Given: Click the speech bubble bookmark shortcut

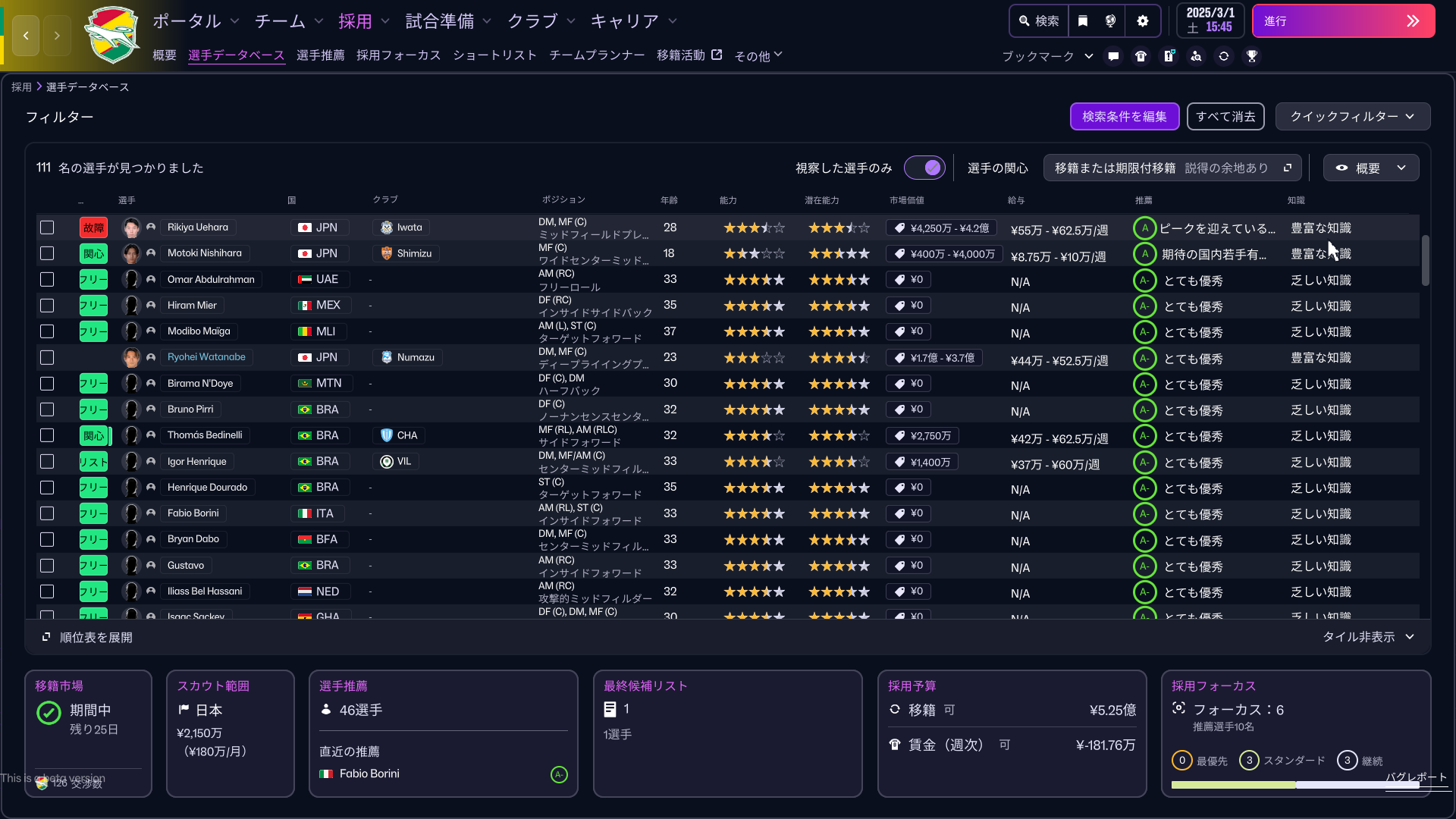Looking at the screenshot, I should click(1113, 56).
